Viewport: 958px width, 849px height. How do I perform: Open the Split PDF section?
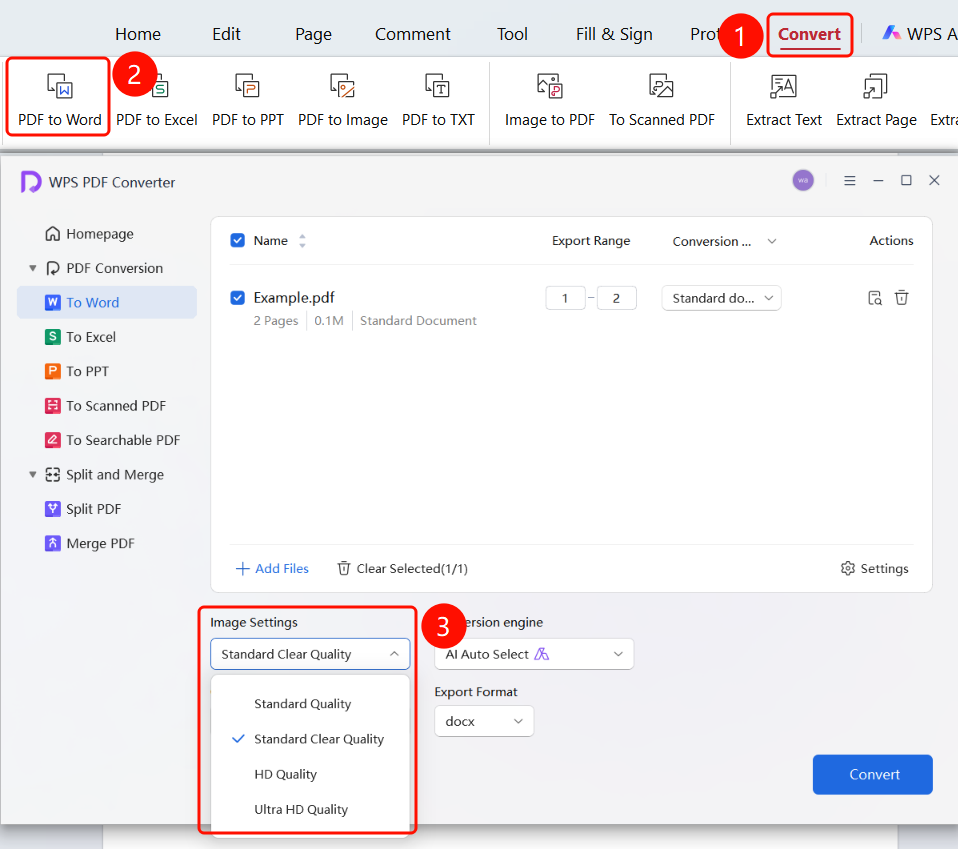(83, 509)
